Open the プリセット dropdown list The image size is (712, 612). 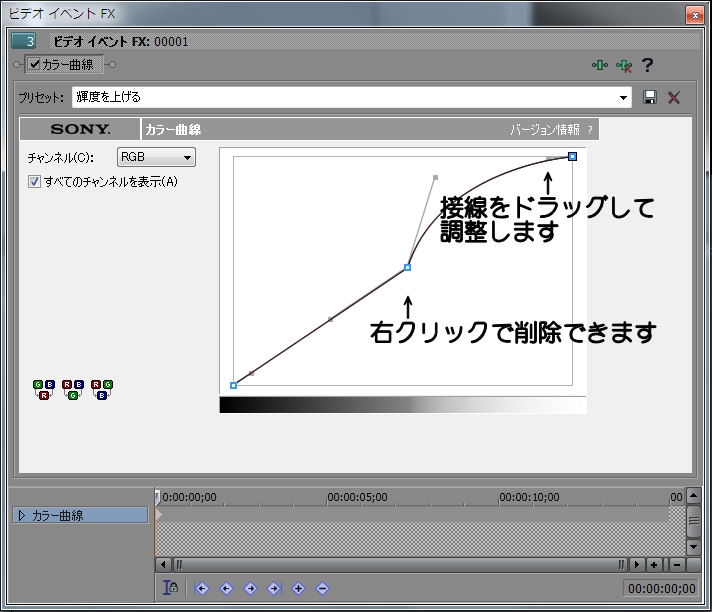coord(624,97)
